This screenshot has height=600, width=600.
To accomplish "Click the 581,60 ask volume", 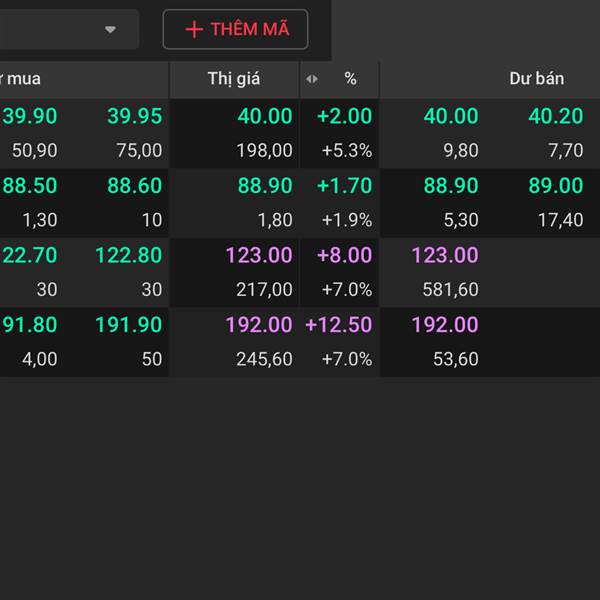I will coord(451,290).
